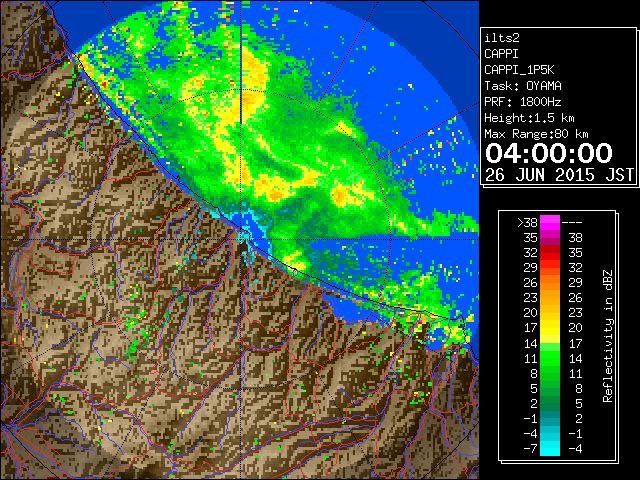Screen dimensions: 640x480
Task: Select the 'PRF: 1800Hz' text
Action: pyautogui.click(x=523, y=102)
